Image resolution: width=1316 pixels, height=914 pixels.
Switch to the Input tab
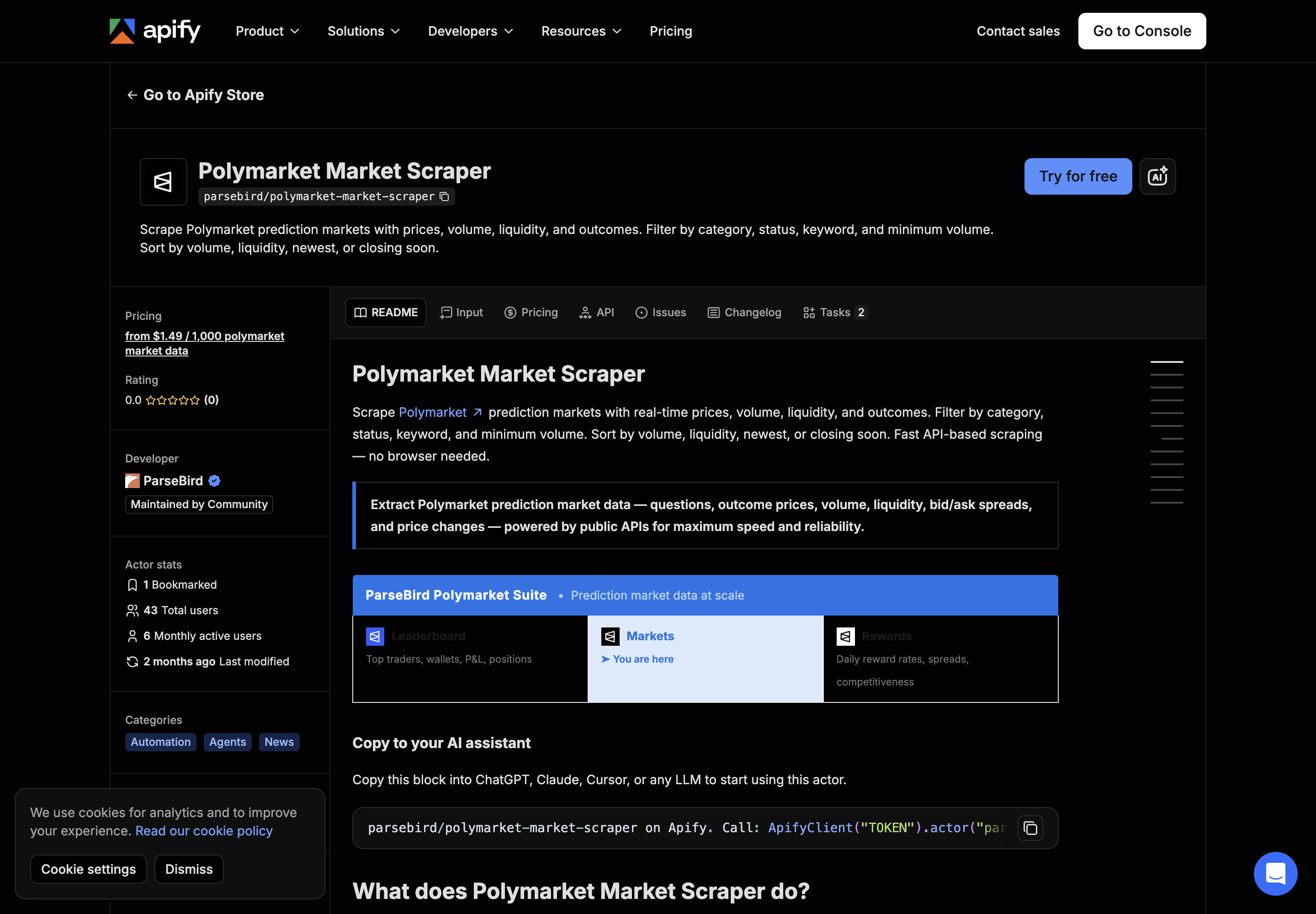point(462,313)
